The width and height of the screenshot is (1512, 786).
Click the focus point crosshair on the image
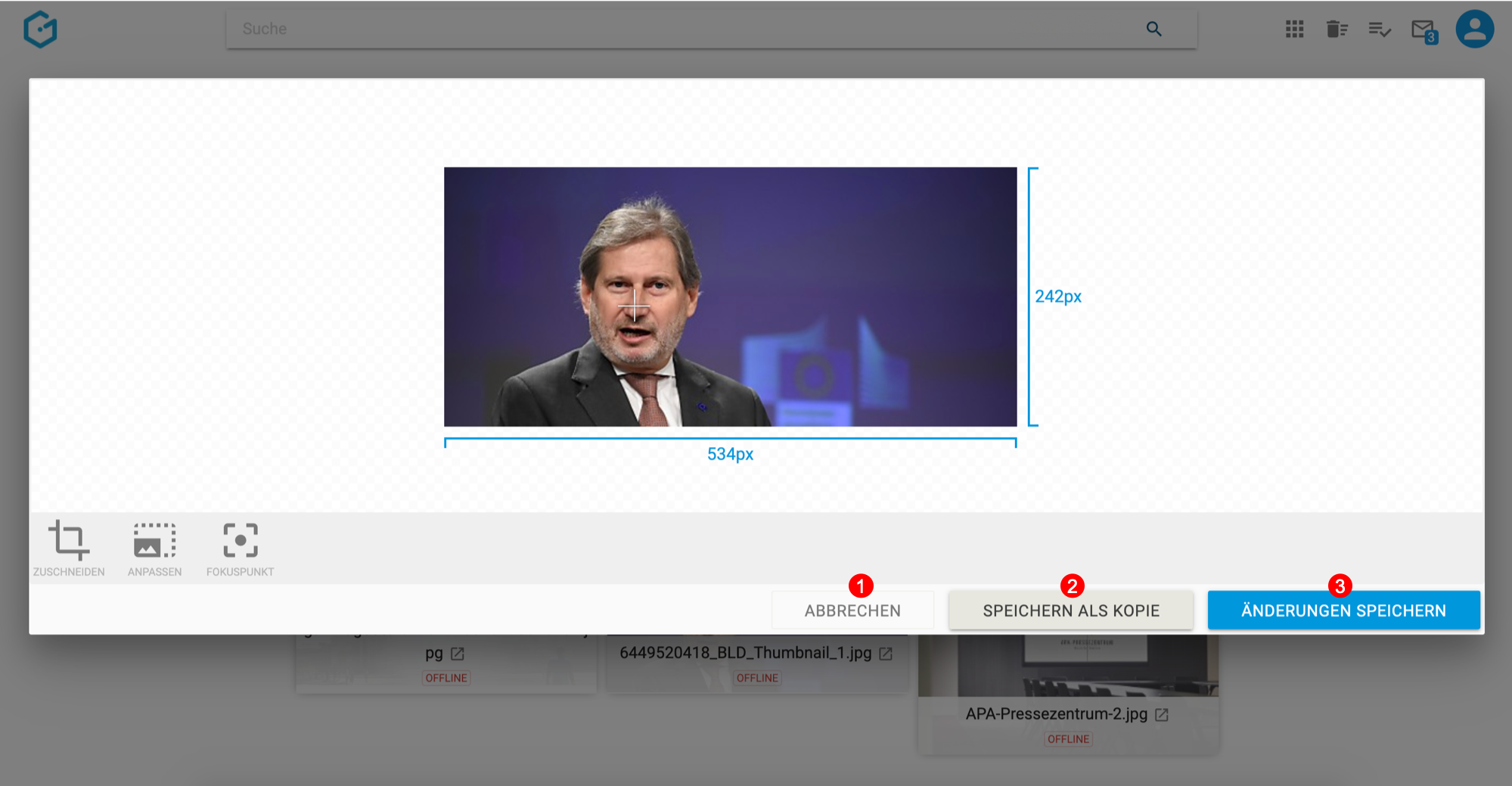point(634,306)
